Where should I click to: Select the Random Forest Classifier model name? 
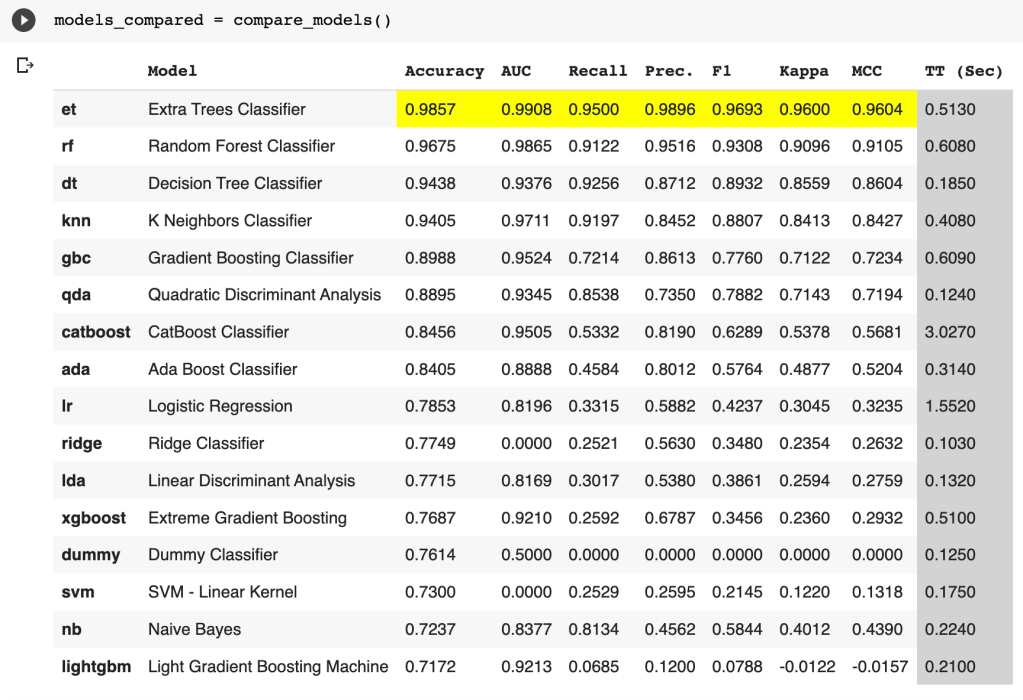(x=241, y=146)
